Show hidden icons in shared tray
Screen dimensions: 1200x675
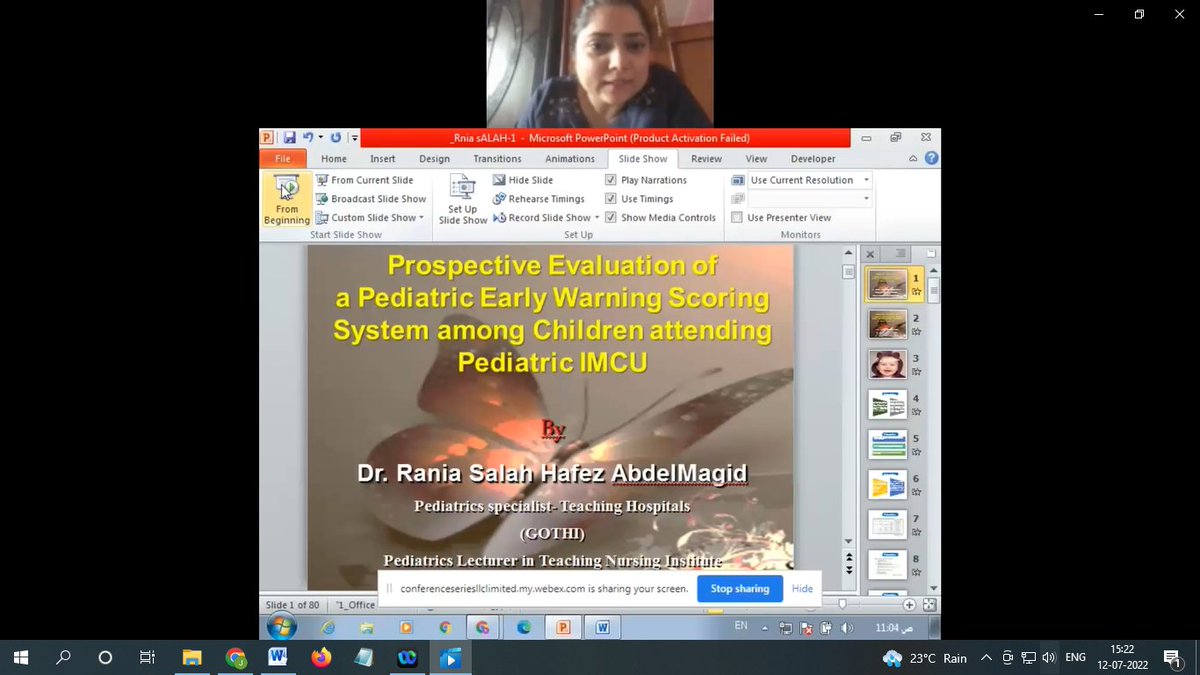point(767,628)
